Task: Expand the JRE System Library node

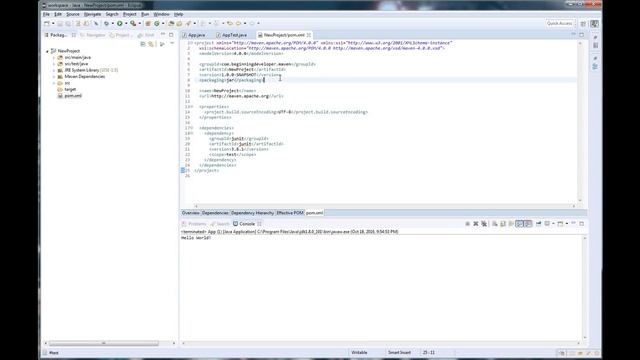Action: [x=53, y=70]
